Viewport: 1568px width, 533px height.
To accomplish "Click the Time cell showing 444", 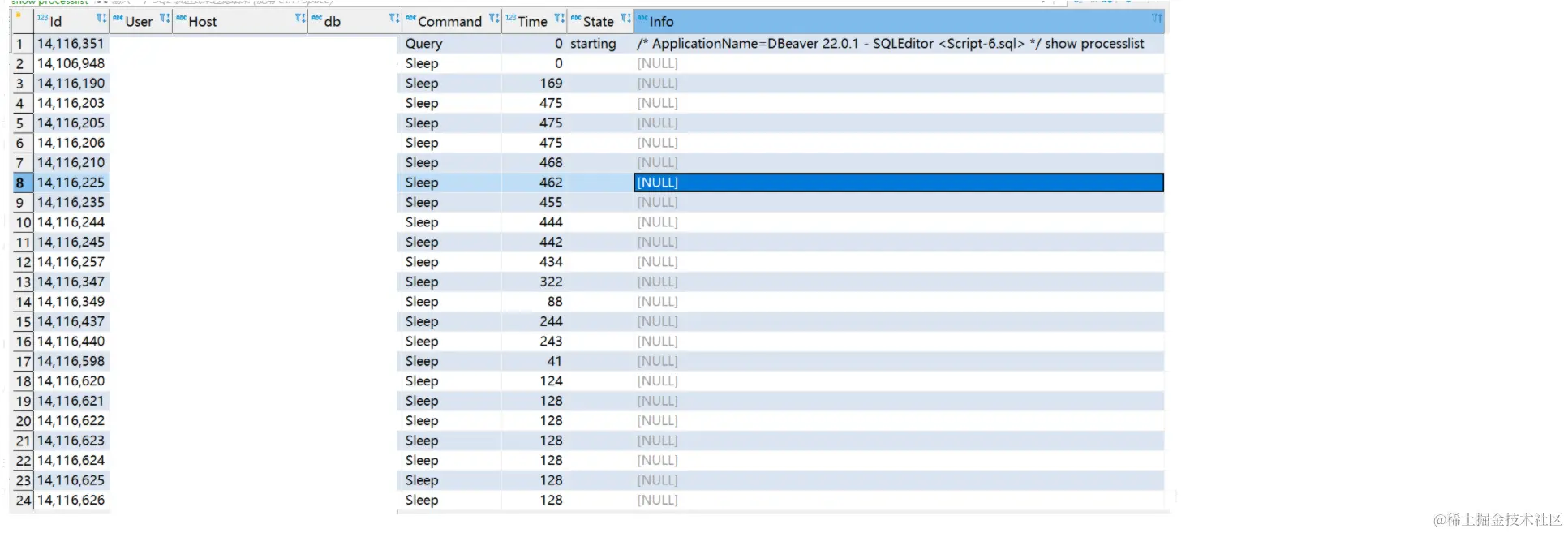I will pos(535,222).
